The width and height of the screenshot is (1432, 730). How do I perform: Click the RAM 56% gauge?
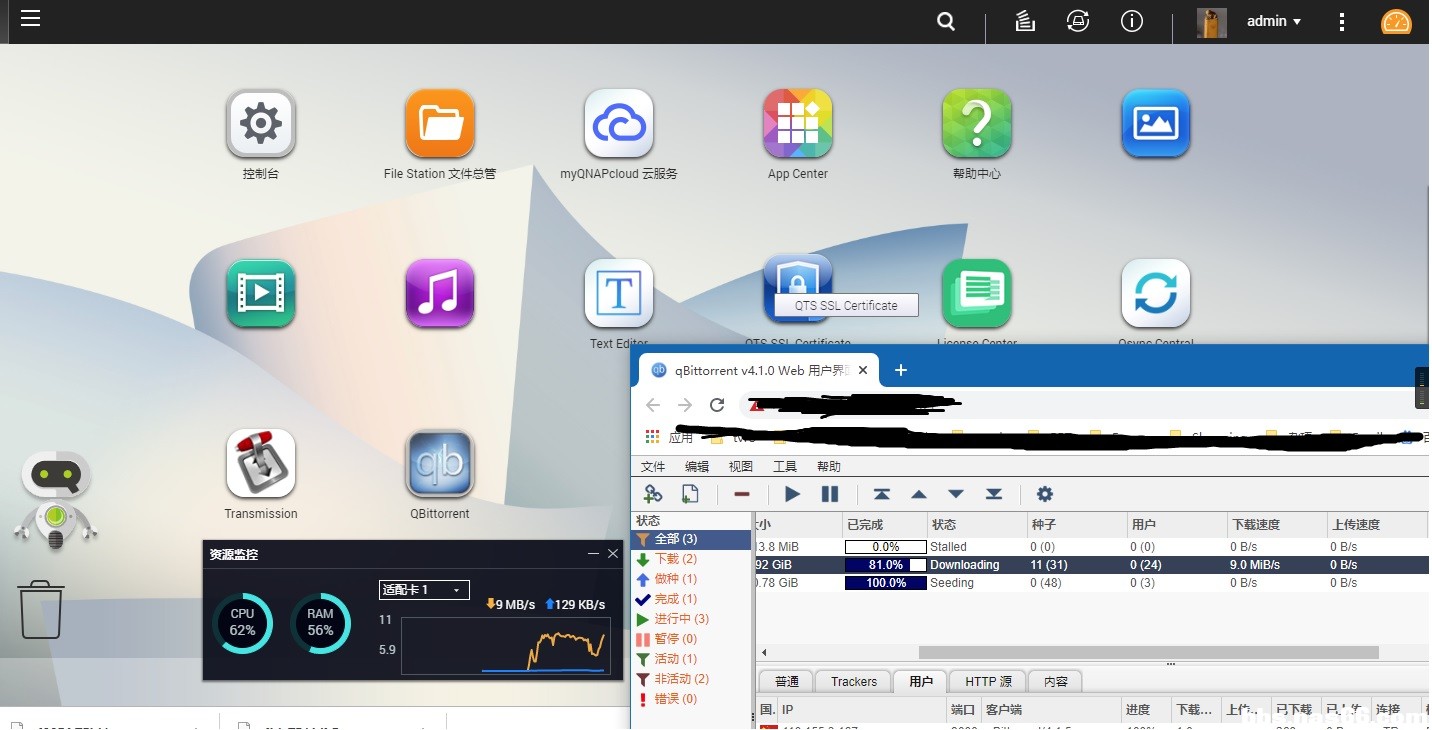pyautogui.click(x=320, y=623)
